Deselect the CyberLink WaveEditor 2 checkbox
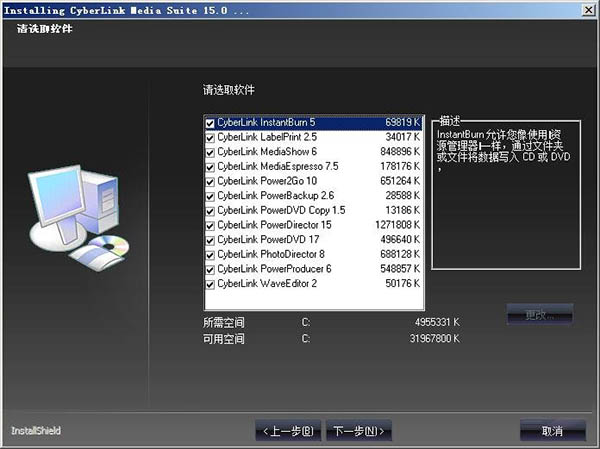600x449 pixels. [x=210, y=284]
